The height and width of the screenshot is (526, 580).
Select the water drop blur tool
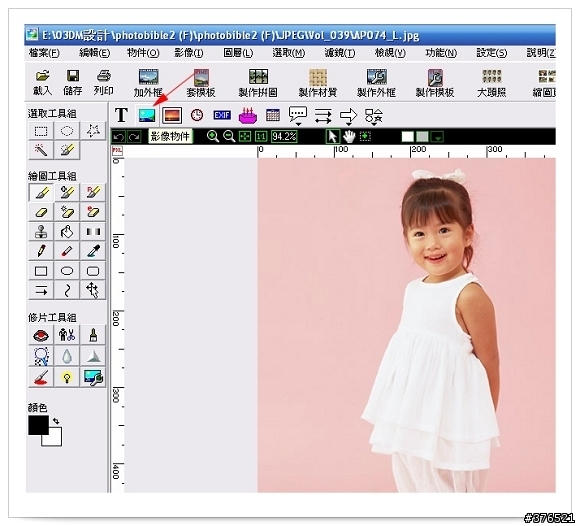[67, 357]
